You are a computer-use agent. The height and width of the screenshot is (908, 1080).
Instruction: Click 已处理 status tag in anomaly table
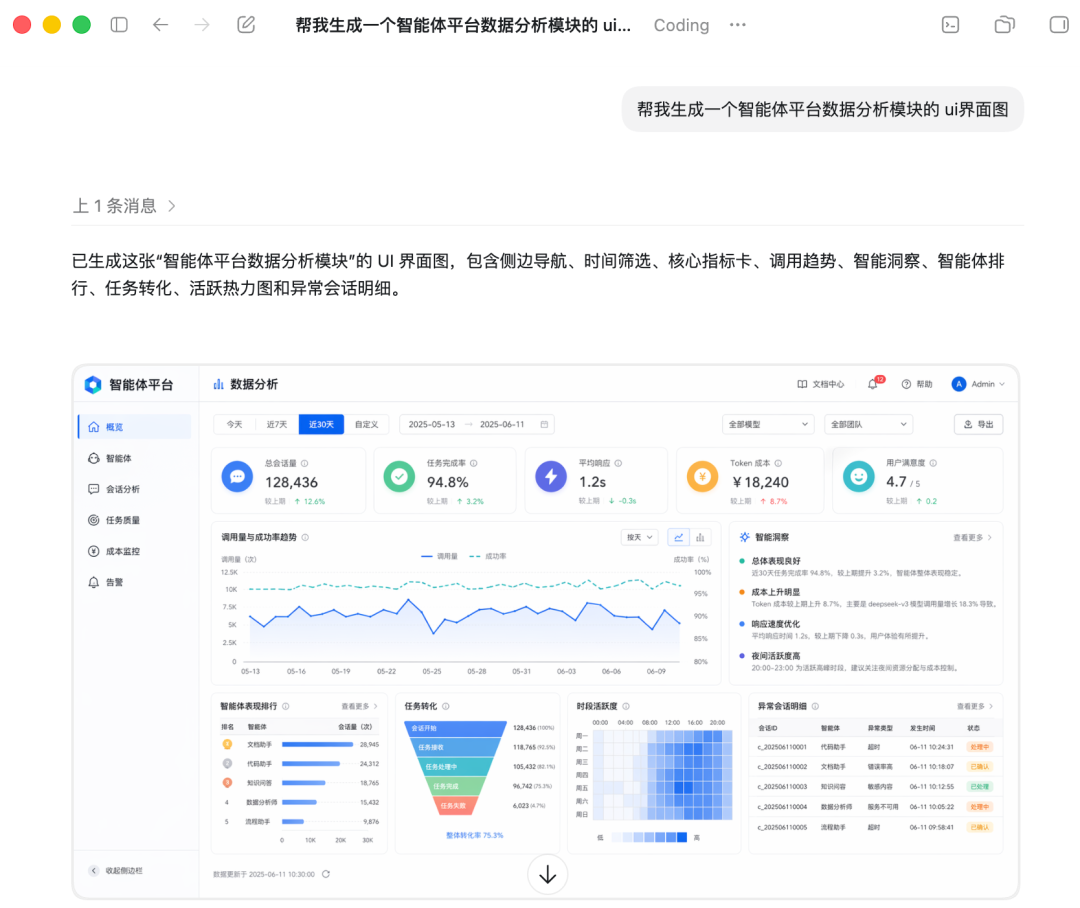979,787
